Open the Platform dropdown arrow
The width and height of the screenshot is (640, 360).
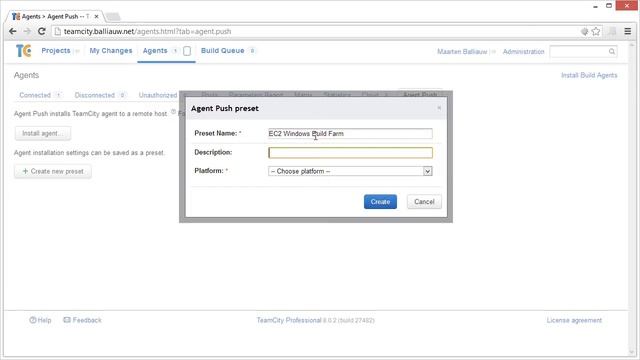427,171
